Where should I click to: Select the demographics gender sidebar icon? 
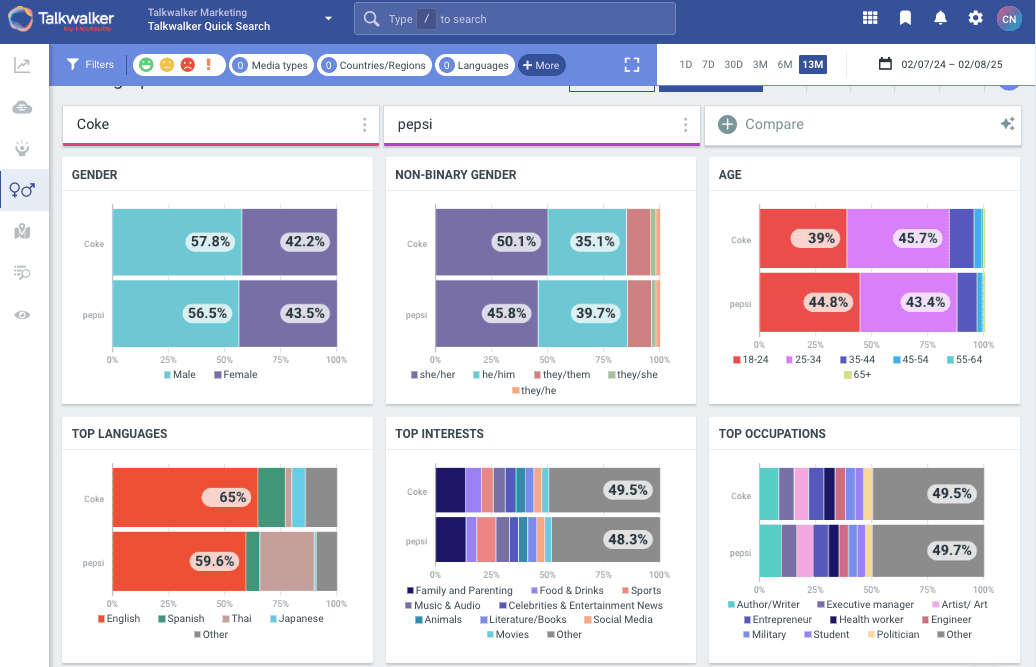point(22,189)
